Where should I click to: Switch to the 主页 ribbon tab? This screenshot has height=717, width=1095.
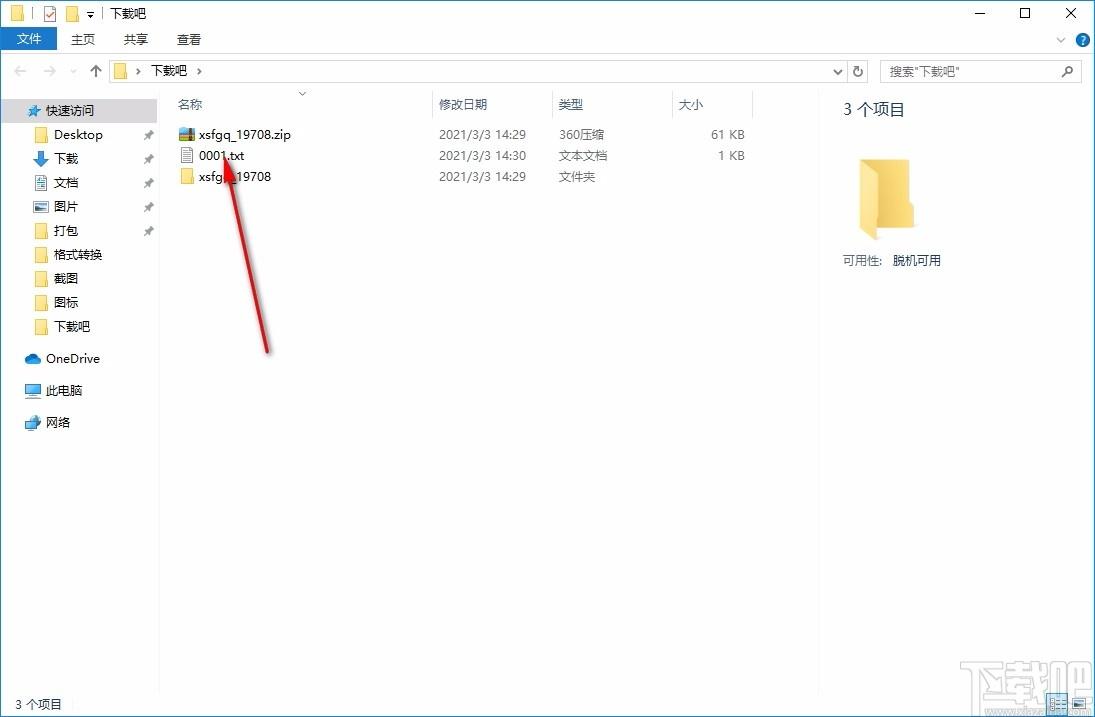point(82,39)
